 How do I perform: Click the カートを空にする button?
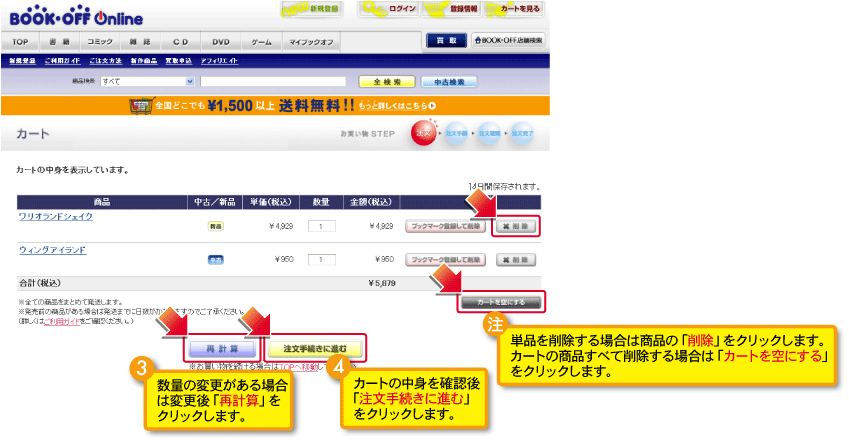(501, 302)
